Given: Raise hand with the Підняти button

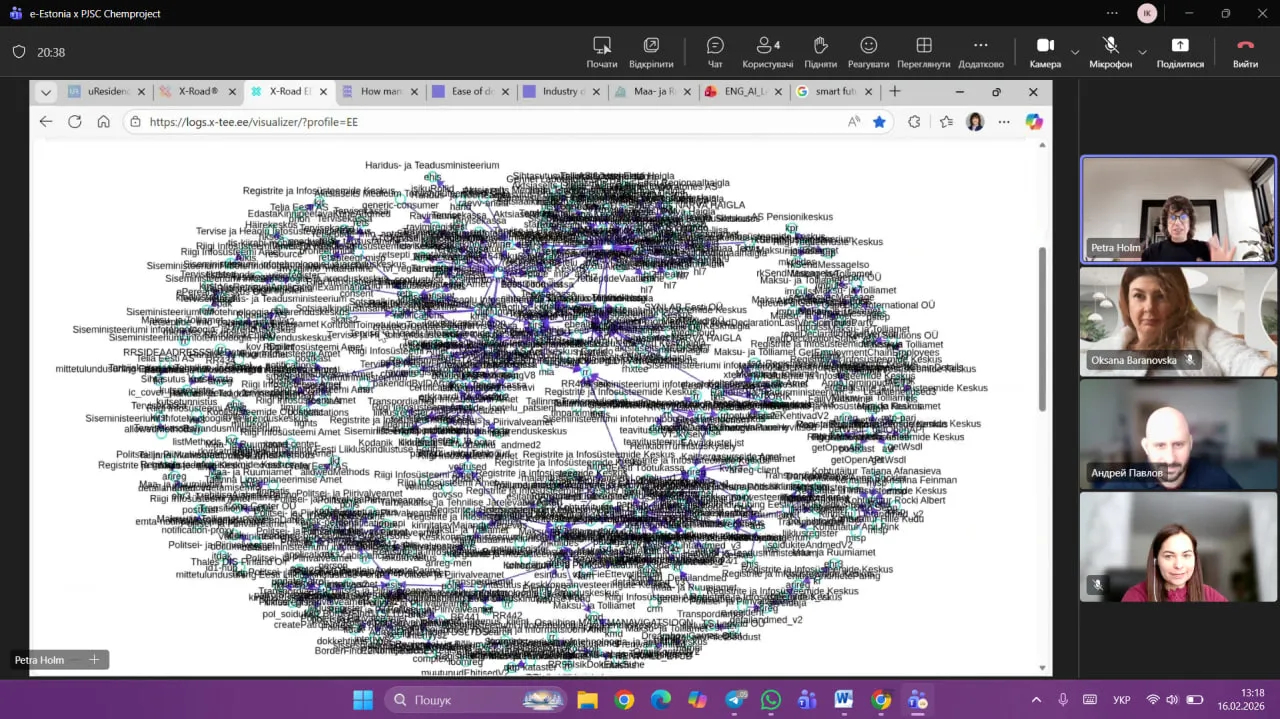Looking at the screenshot, I should tap(820, 52).
